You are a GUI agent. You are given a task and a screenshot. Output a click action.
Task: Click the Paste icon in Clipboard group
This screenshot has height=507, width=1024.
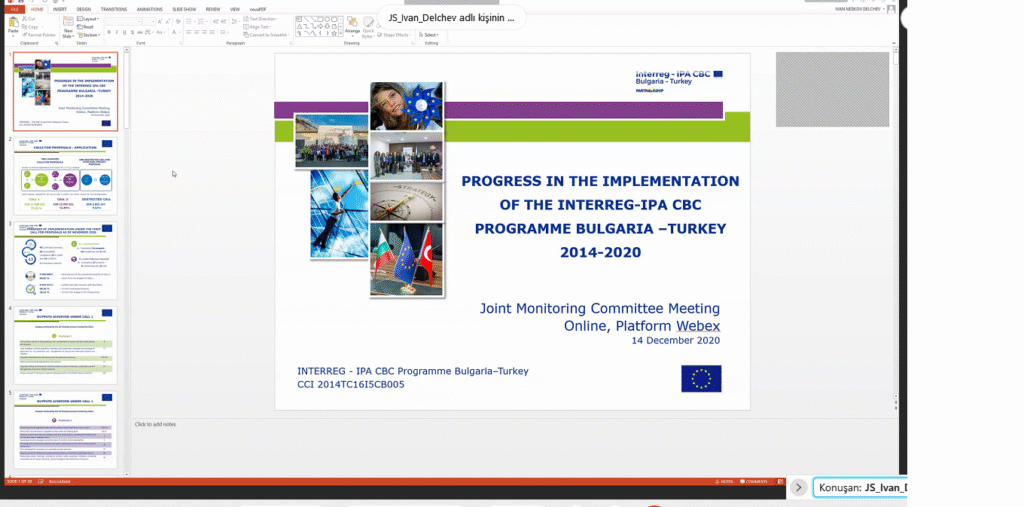[13, 27]
